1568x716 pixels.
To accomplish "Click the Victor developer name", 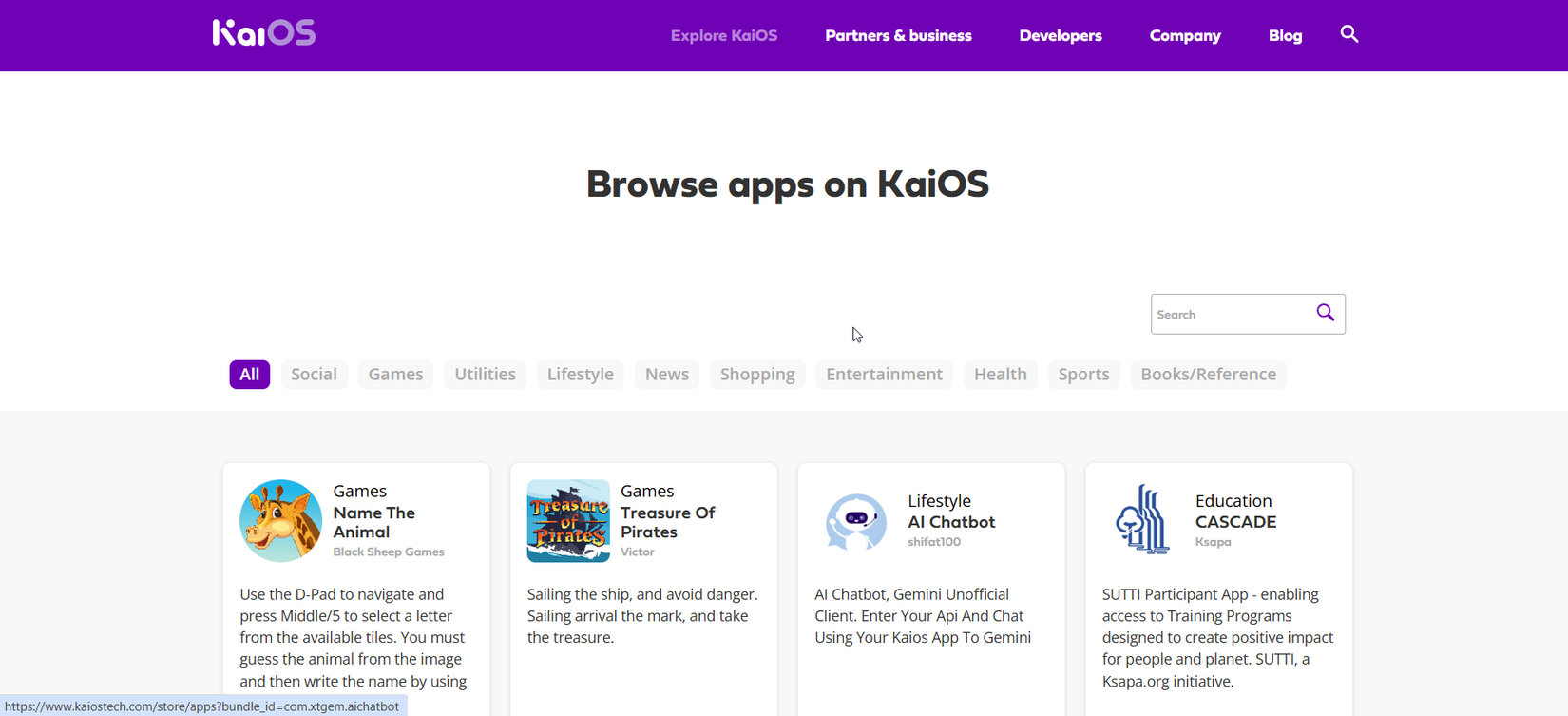I will coord(638,552).
